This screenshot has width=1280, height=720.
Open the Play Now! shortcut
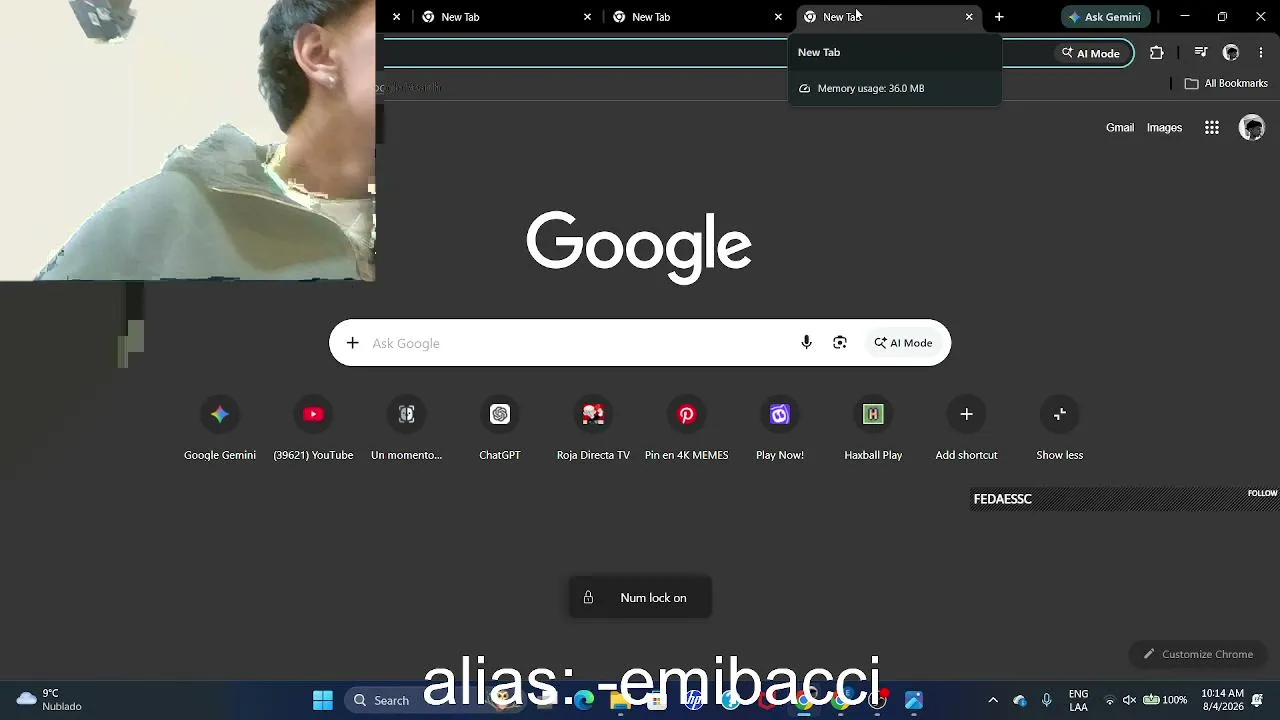click(x=780, y=428)
